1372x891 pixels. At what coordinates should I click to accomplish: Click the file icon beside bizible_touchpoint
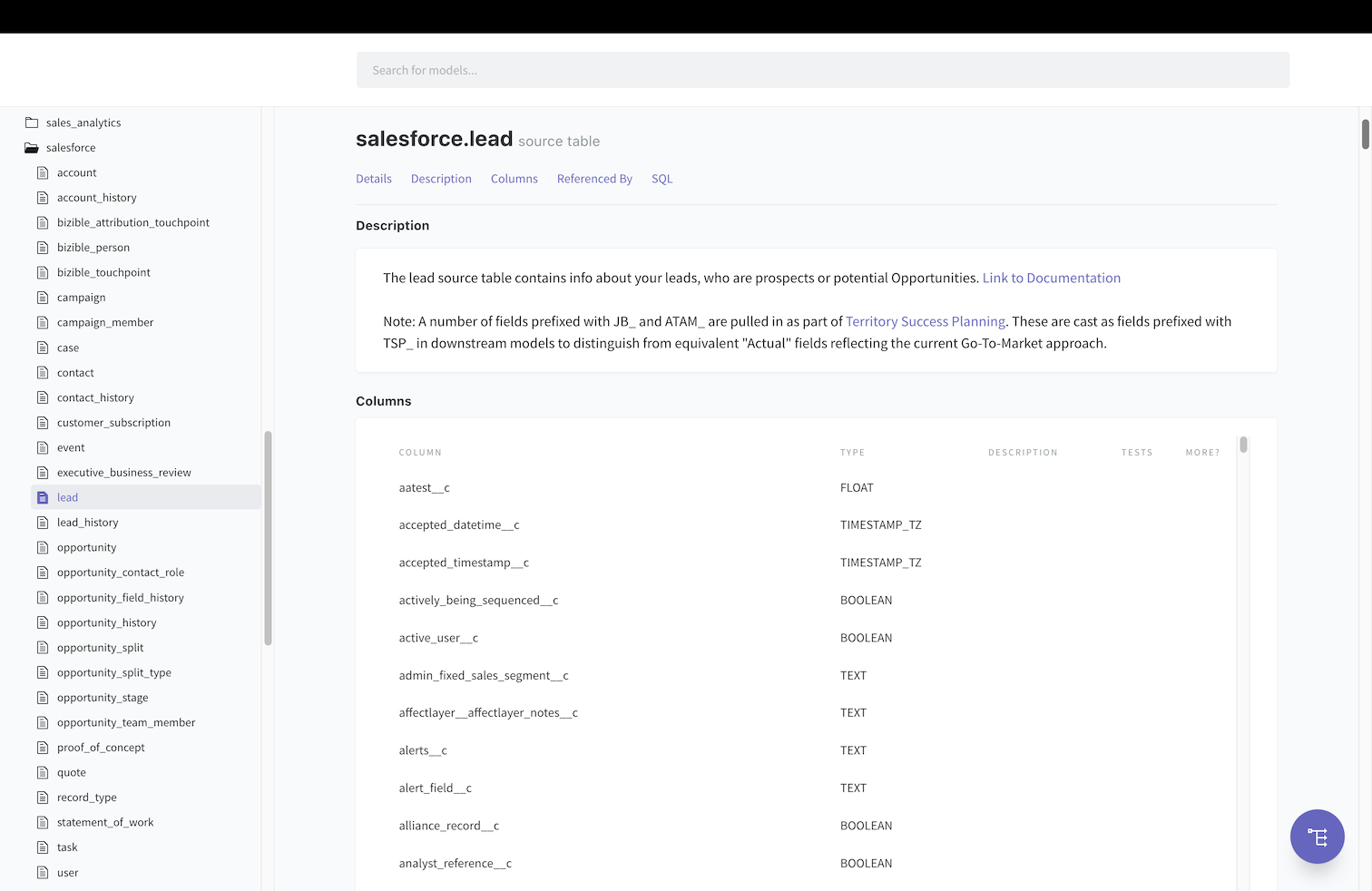point(43,272)
